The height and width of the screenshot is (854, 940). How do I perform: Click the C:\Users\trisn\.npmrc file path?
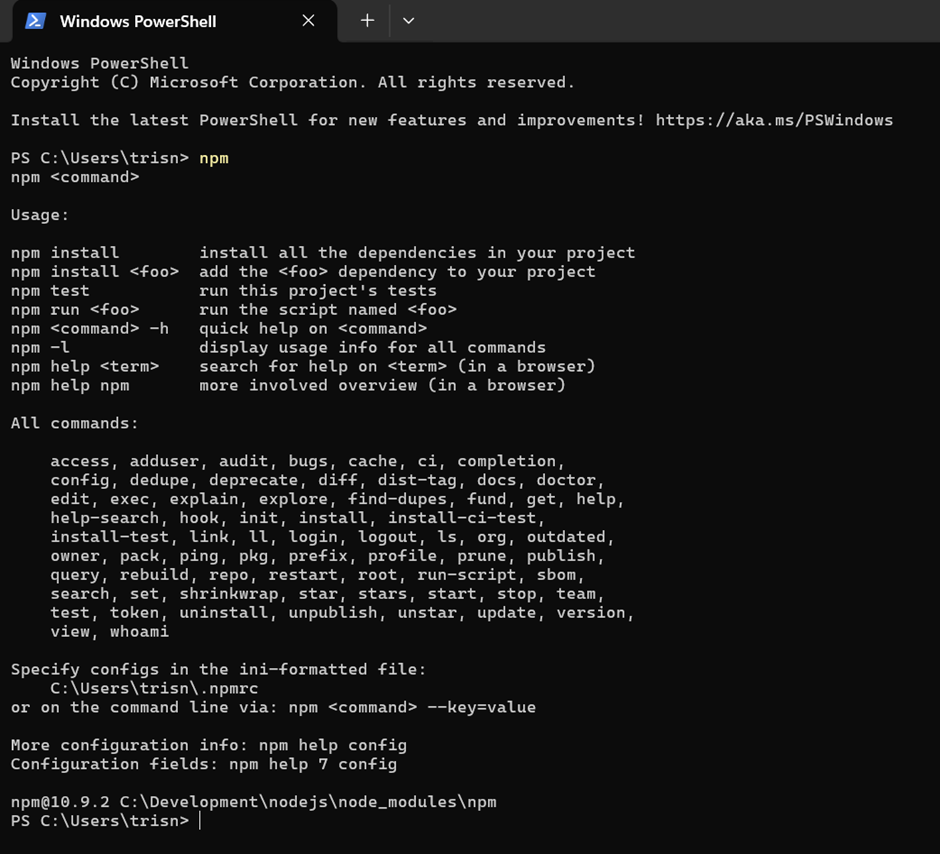(x=154, y=688)
